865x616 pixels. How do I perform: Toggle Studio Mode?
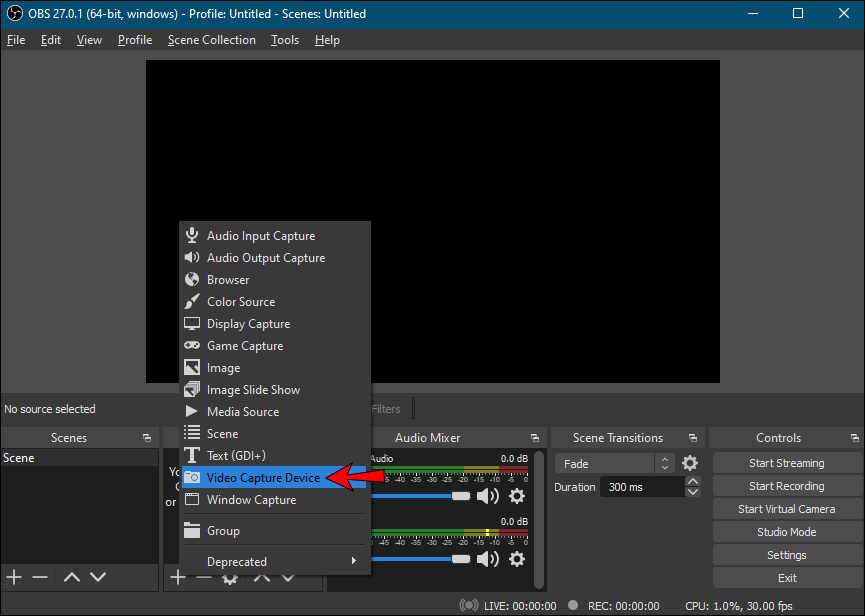tap(786, 532)
